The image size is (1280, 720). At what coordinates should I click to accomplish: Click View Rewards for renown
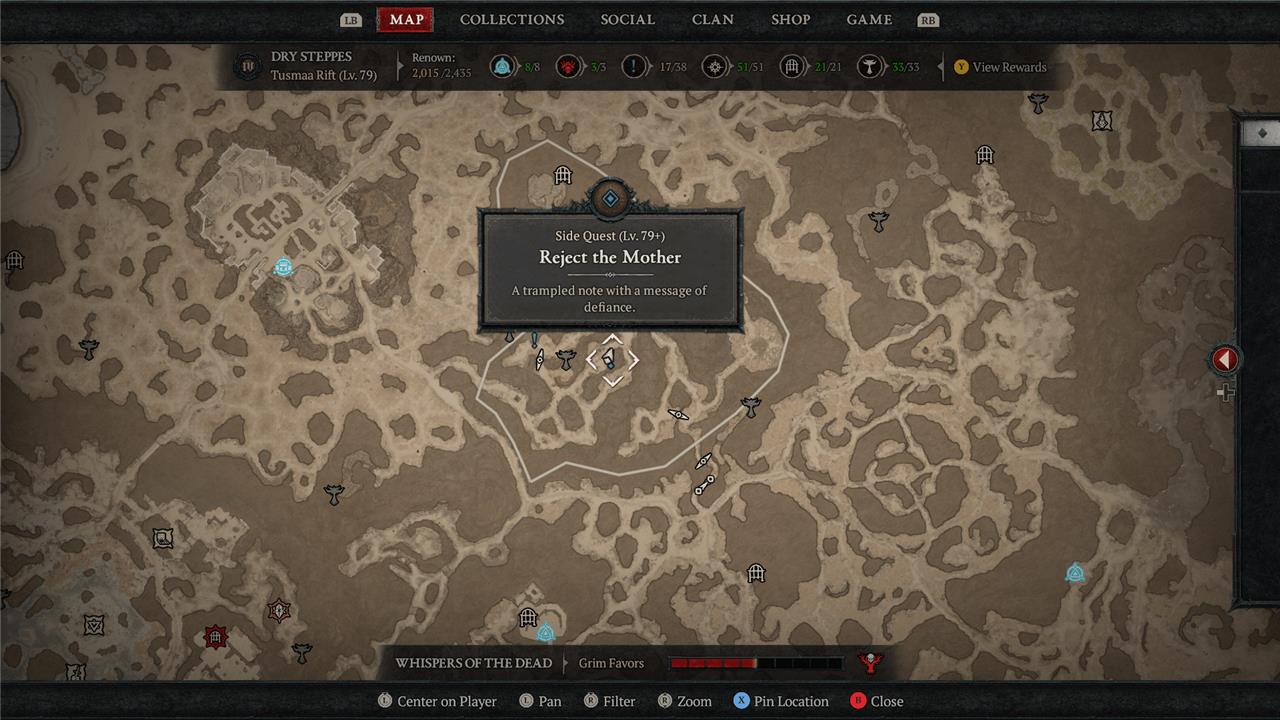(1000, 67)
